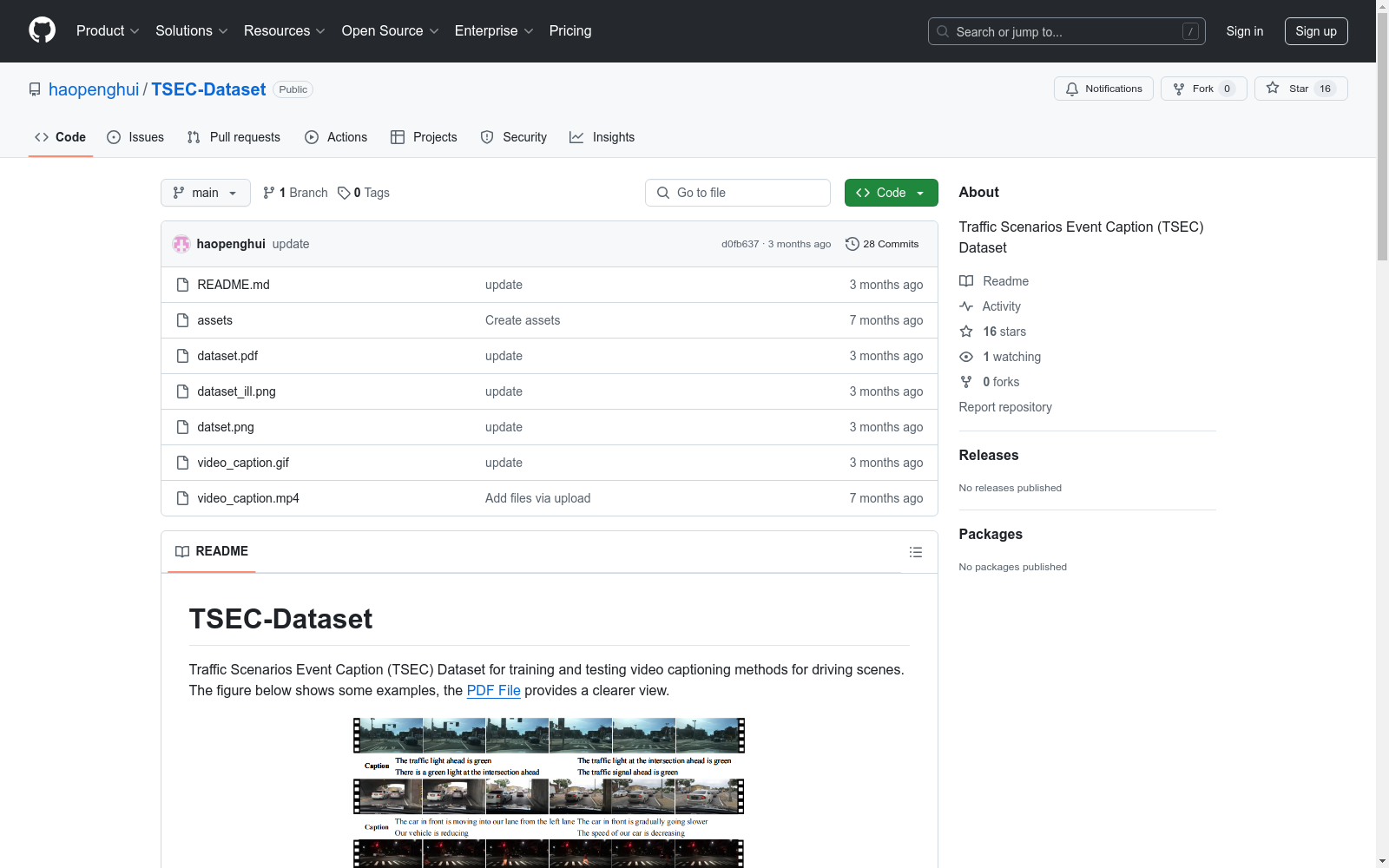This screenshot has width=1389, height=868.
Task: Click the PDF File link in README
Action: 493,691
